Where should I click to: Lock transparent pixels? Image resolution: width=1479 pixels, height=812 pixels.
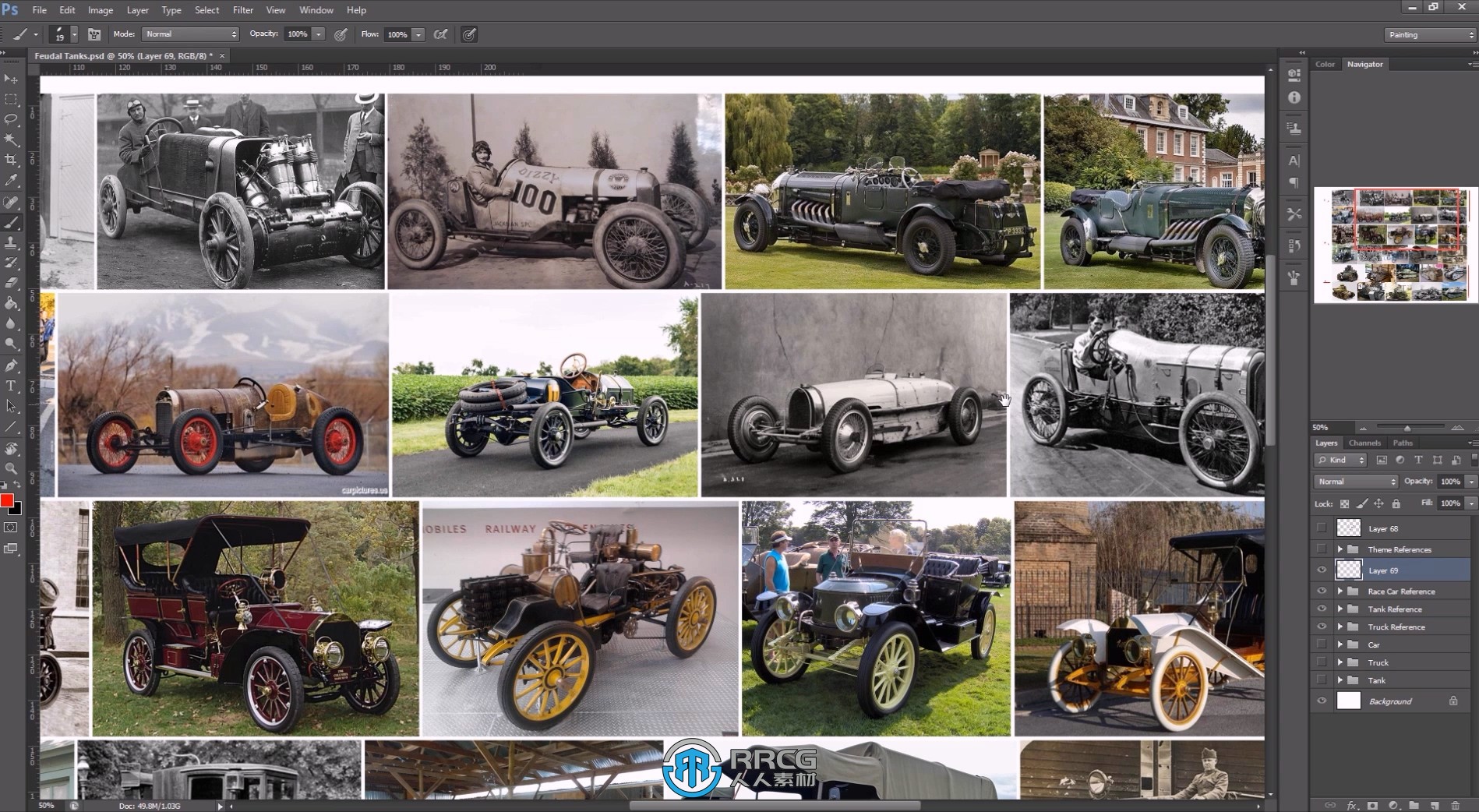click(x=1344, y=503)
